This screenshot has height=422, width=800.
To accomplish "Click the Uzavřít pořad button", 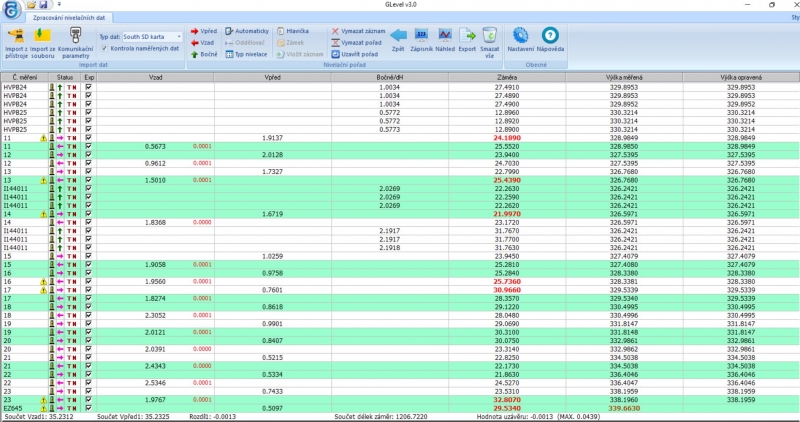I will tap(355, 53).
